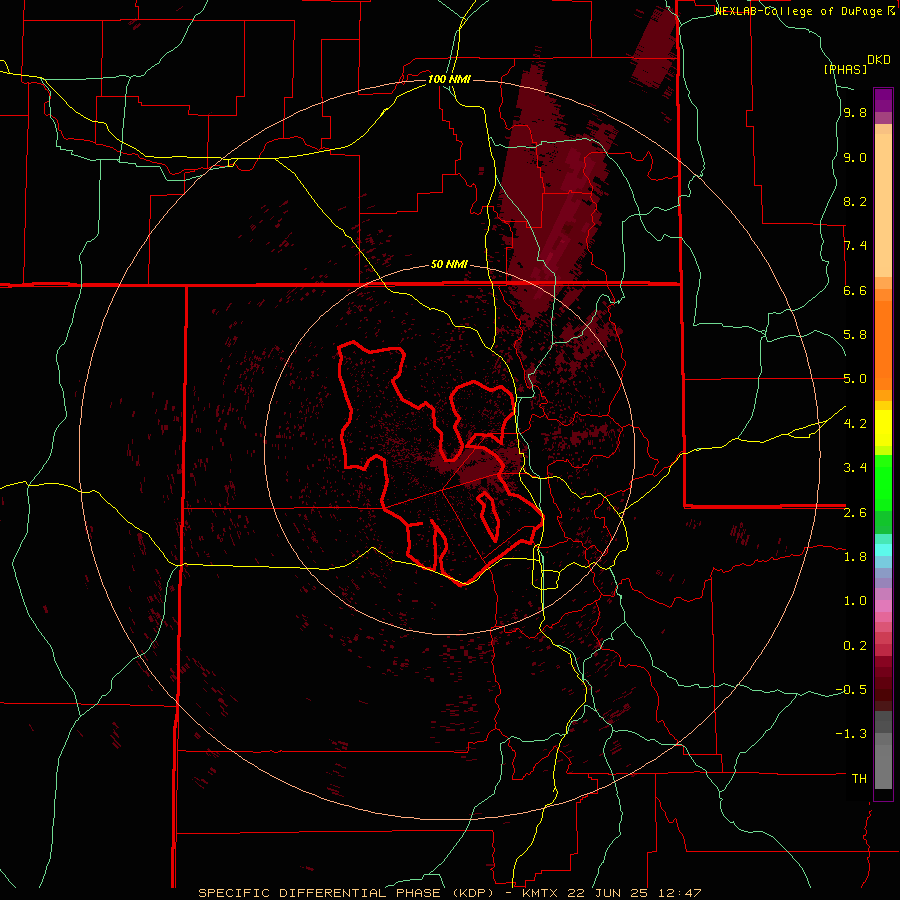Screen dimensions: 900x900
Task: Pick the yellow segment of the color bar
Action: pos(883,428)
